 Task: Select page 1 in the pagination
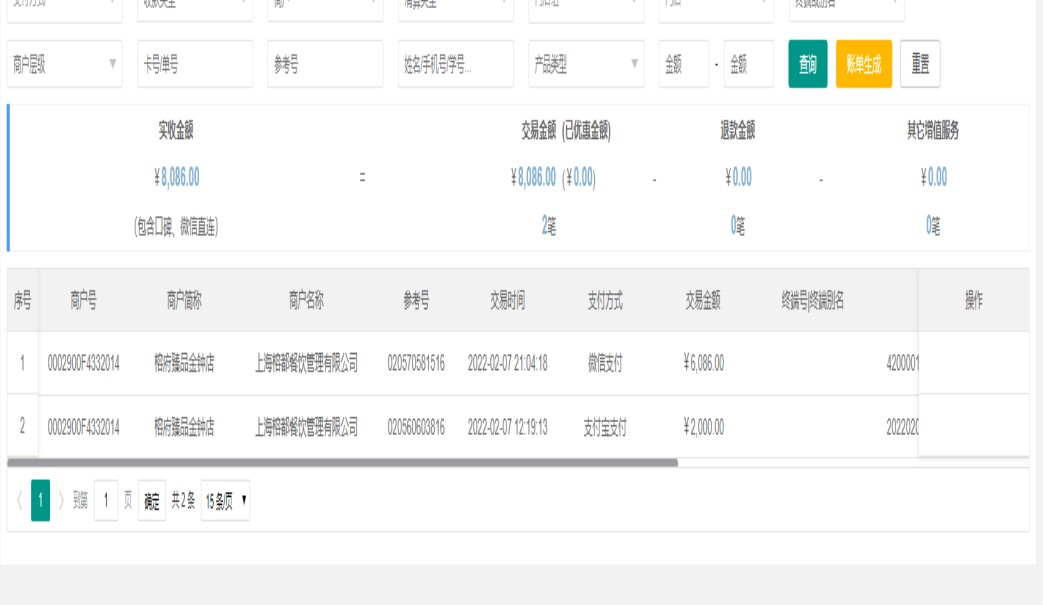[x=40, y=502]
